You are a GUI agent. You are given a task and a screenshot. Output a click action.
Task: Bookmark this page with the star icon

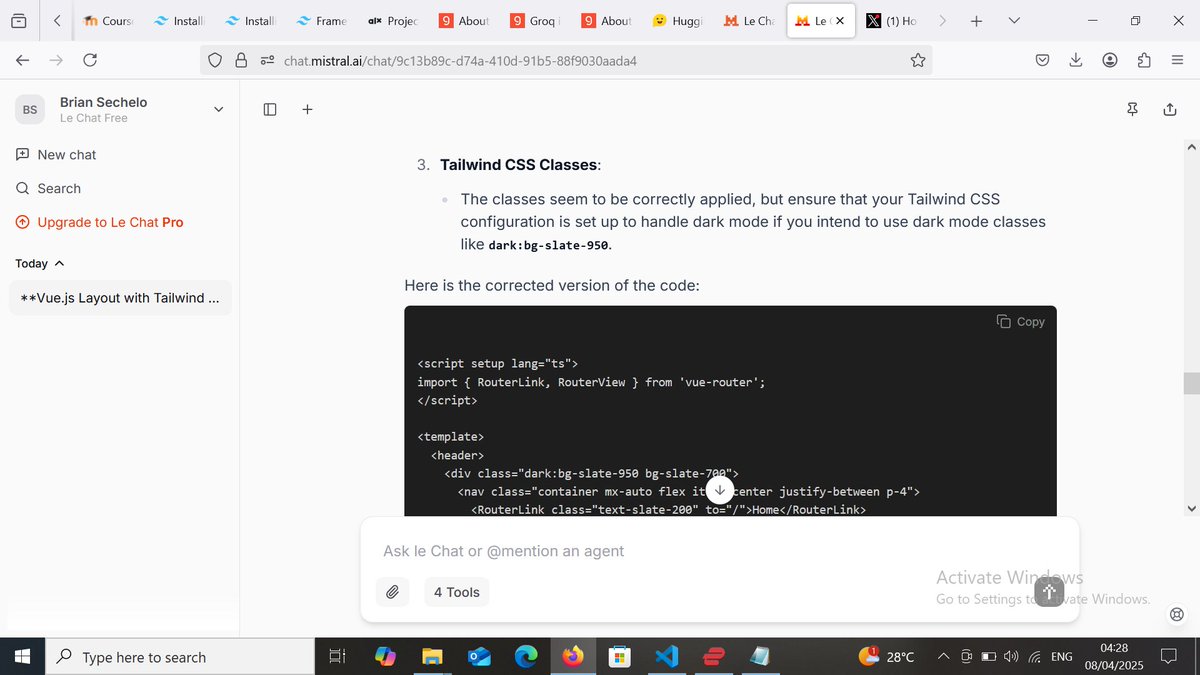[917, 60]
